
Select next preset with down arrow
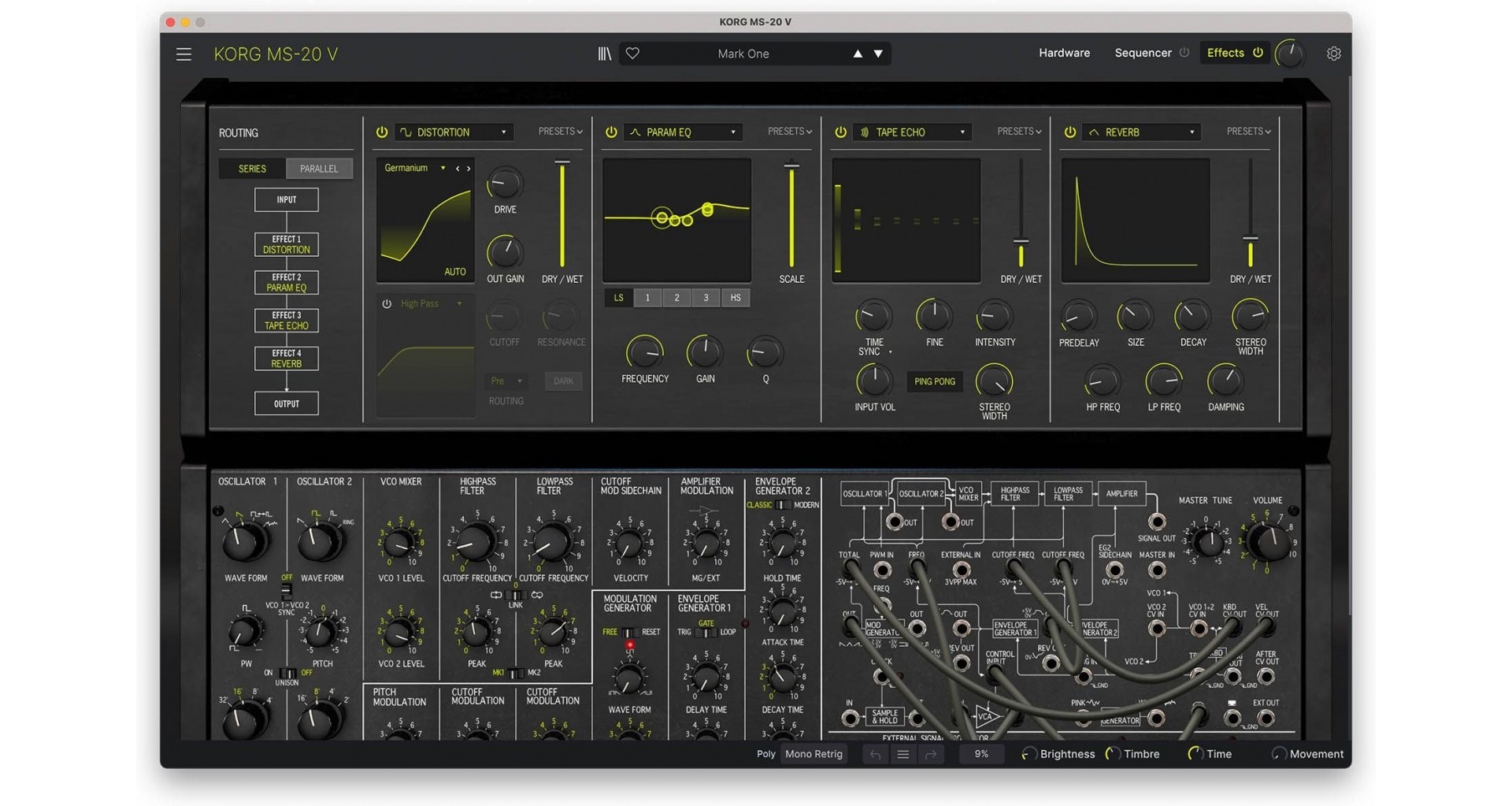(878, 54)
